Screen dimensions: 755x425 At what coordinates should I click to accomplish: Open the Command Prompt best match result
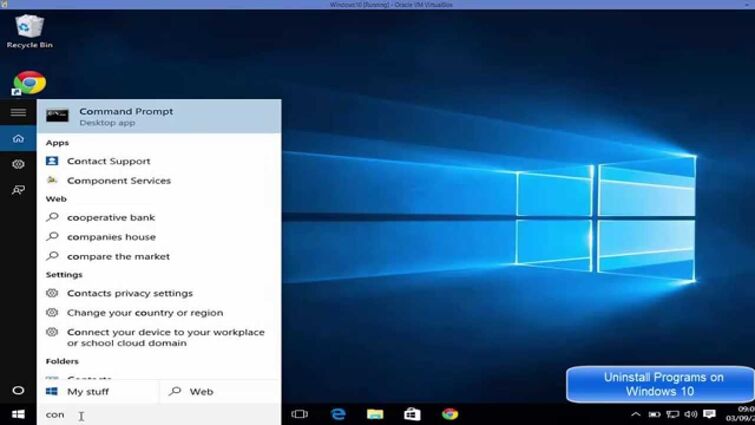(159, 116)
